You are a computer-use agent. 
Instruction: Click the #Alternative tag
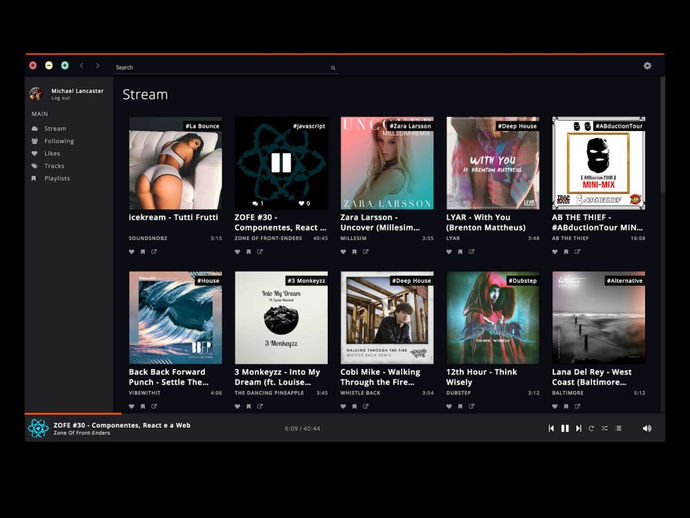click(624, 281)
